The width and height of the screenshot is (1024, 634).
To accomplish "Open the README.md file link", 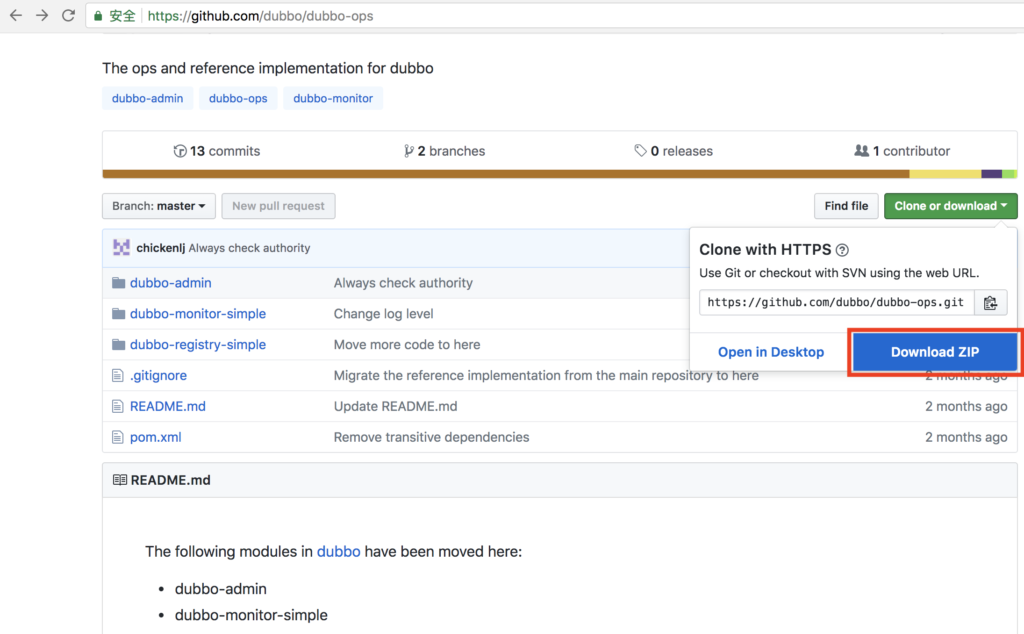I will click(168, 406).
